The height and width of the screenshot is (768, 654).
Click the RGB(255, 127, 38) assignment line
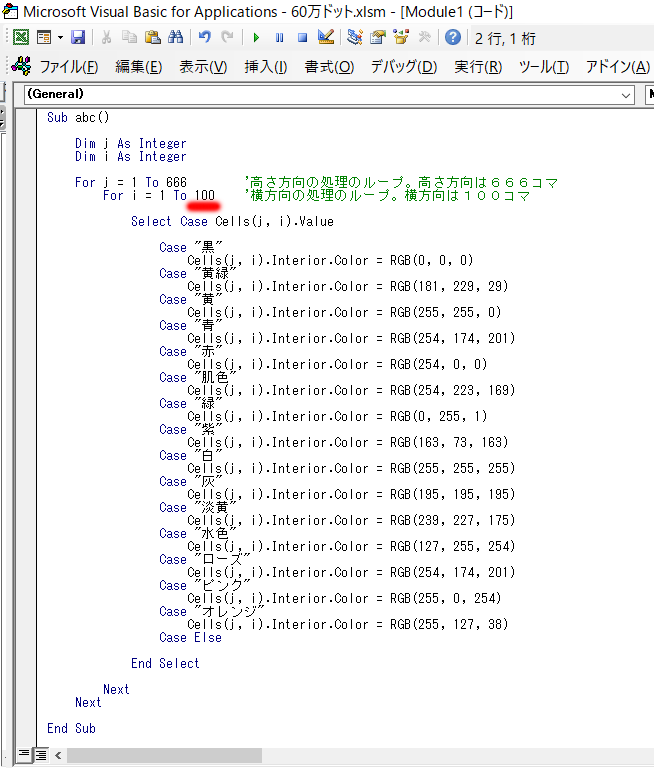point(348,624)
